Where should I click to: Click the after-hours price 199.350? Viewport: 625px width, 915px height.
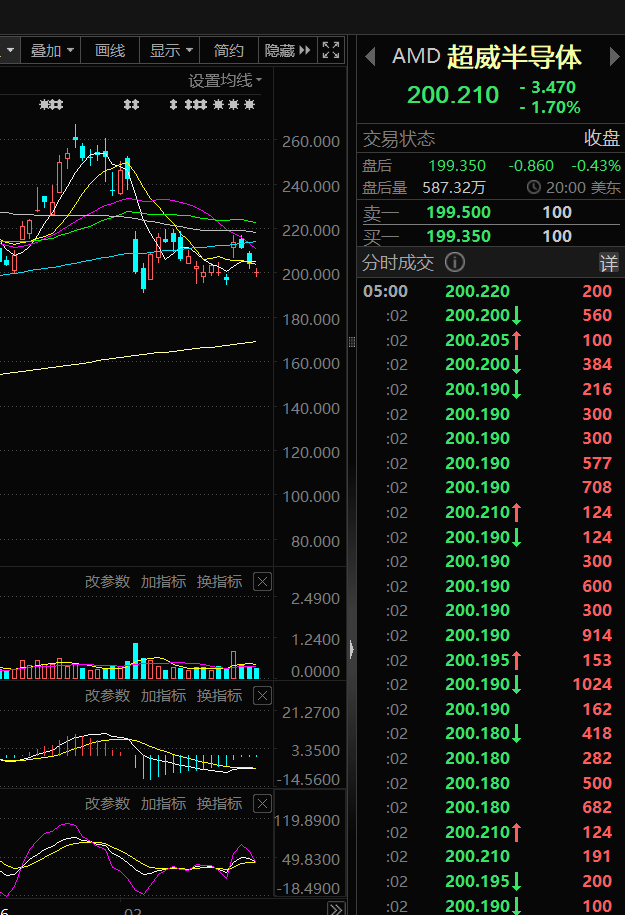[457, 166]
